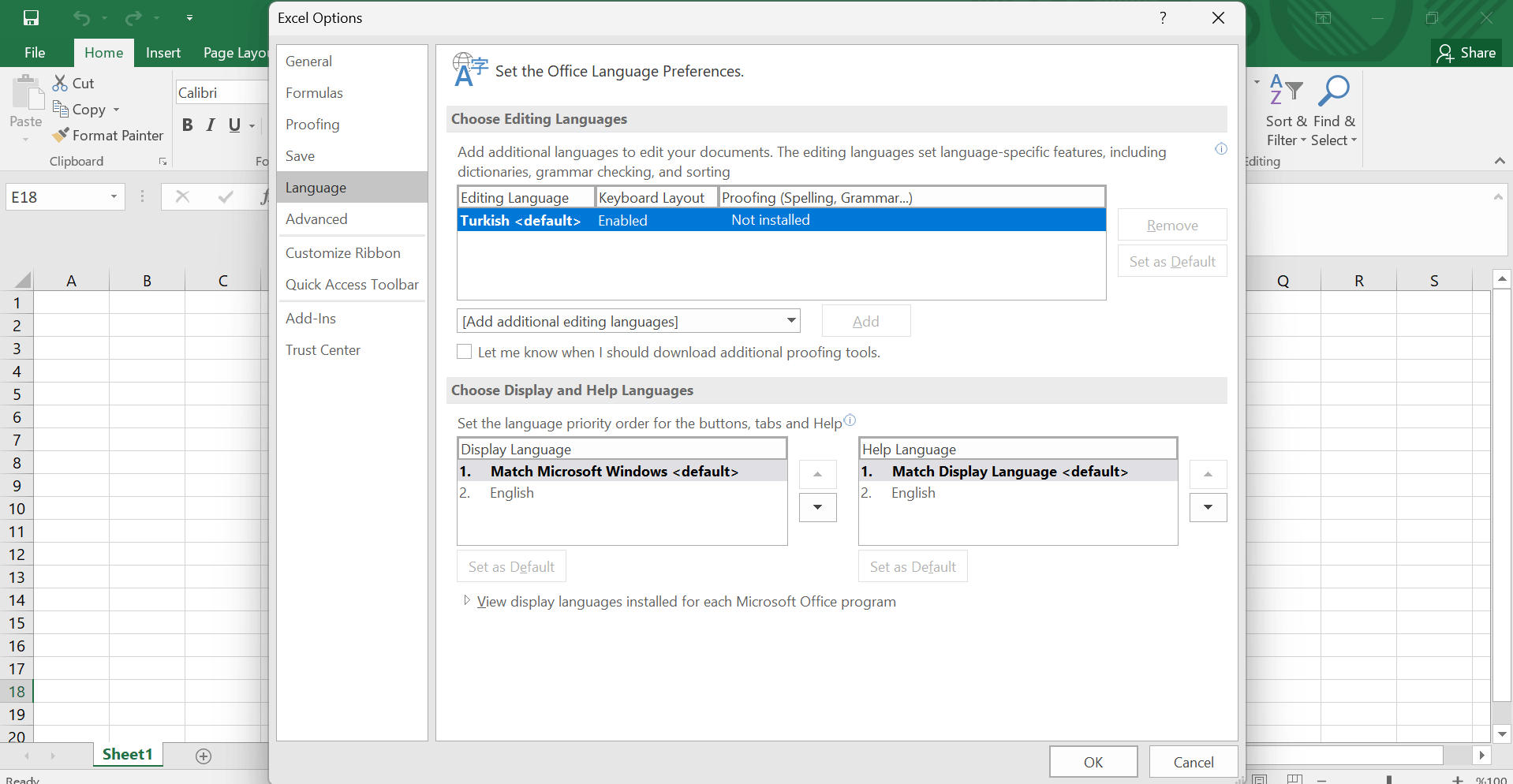
Task: Click the Cut scissors icon
Action: [60, 83]
